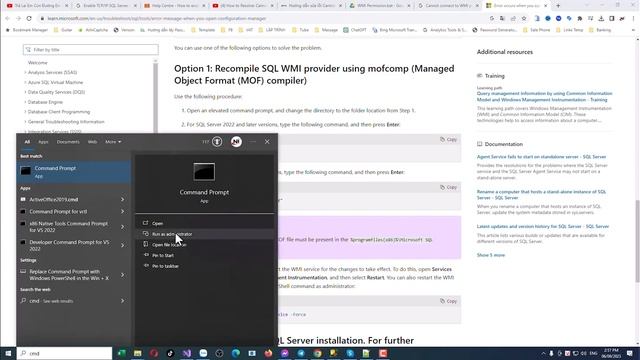Screen dimensions: 640x360
Task: Expand ActiveOffice2019.cmd result arrow
Action: pyautogui.click(x=122, y=199)
